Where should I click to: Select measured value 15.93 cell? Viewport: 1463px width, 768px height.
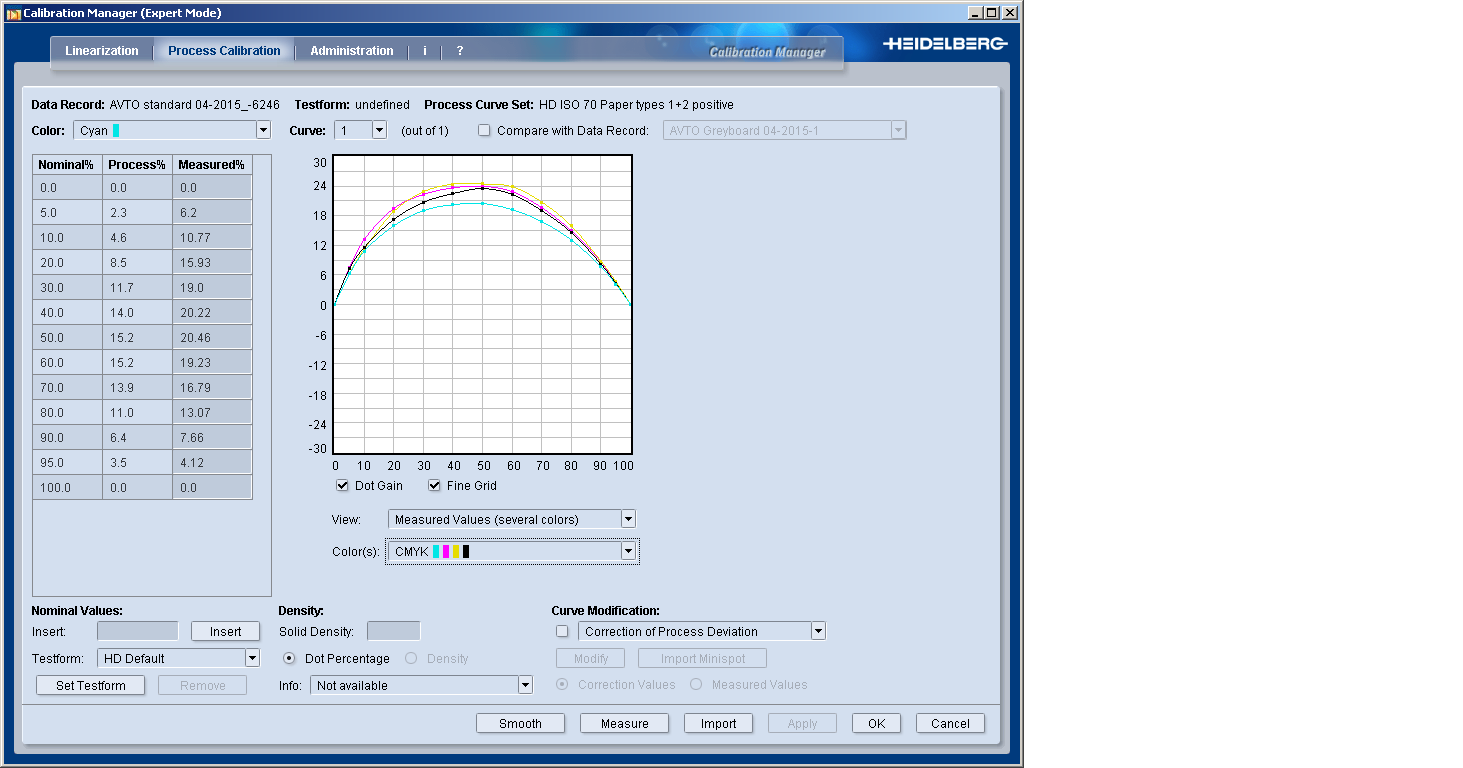coord(212,262)
